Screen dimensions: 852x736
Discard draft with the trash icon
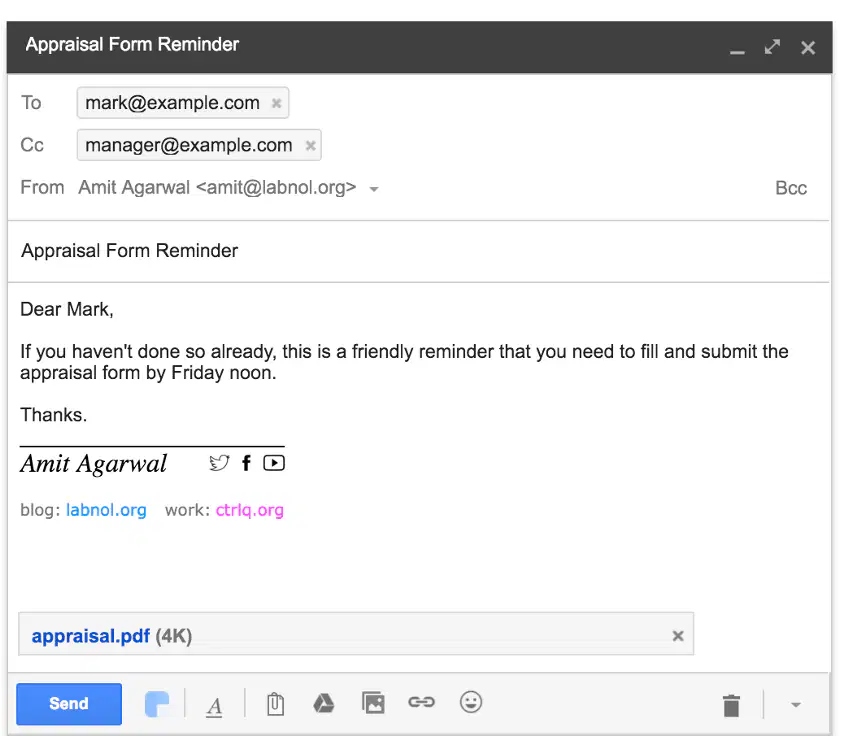pos(731,706)
